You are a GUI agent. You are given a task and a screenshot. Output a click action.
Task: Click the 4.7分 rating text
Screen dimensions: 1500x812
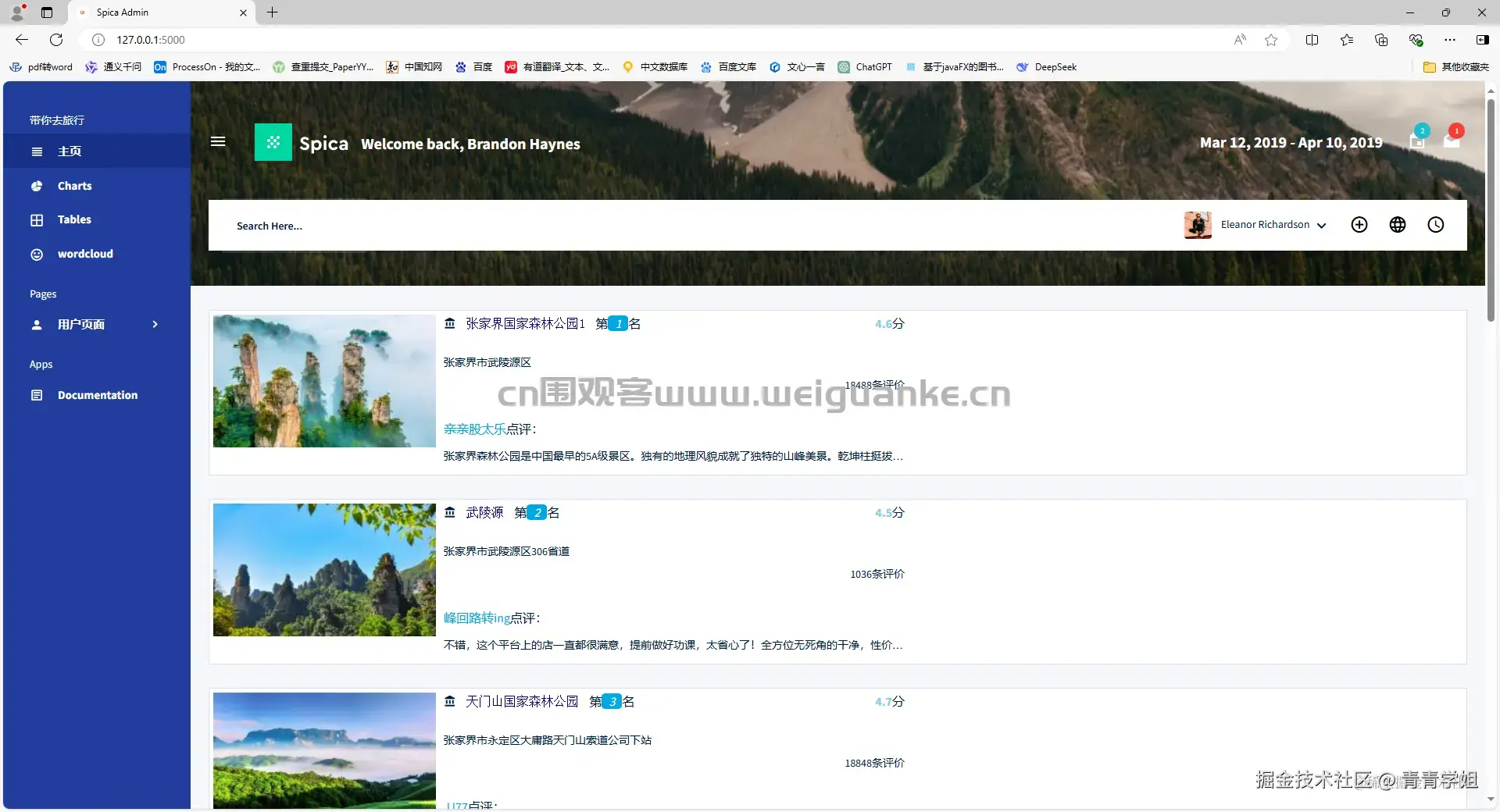click(x=889, y=701)
